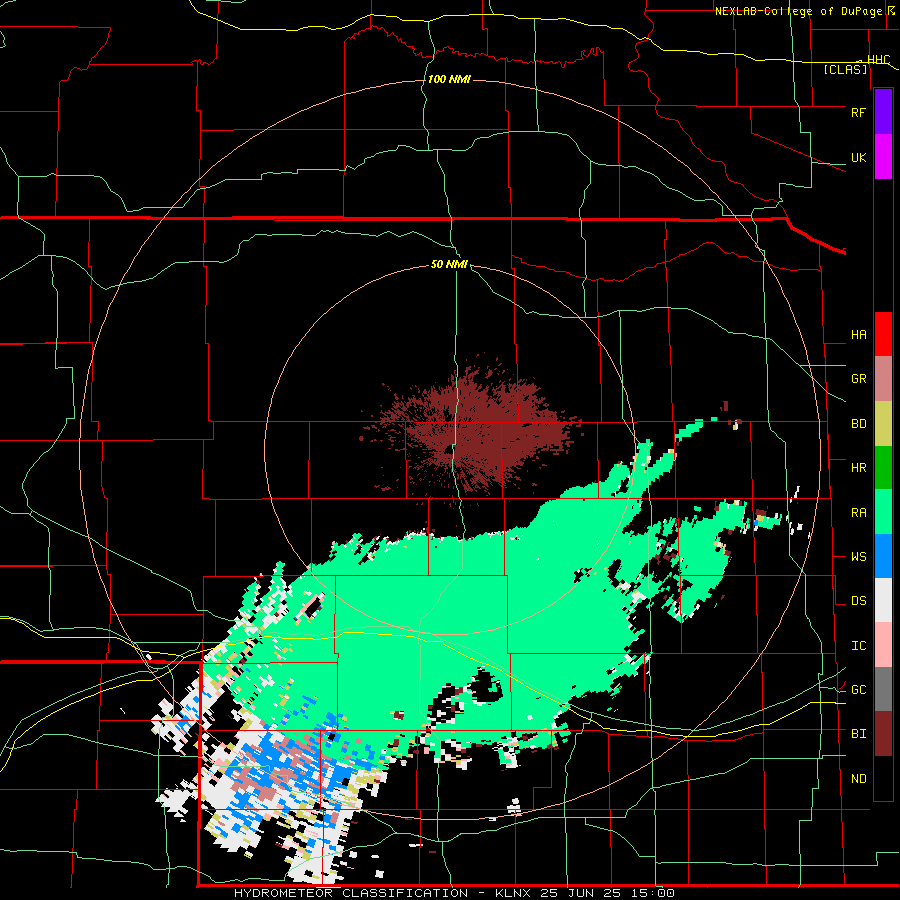
Task: Click the 100 NMI range ring label
Action: coord(449,79)
